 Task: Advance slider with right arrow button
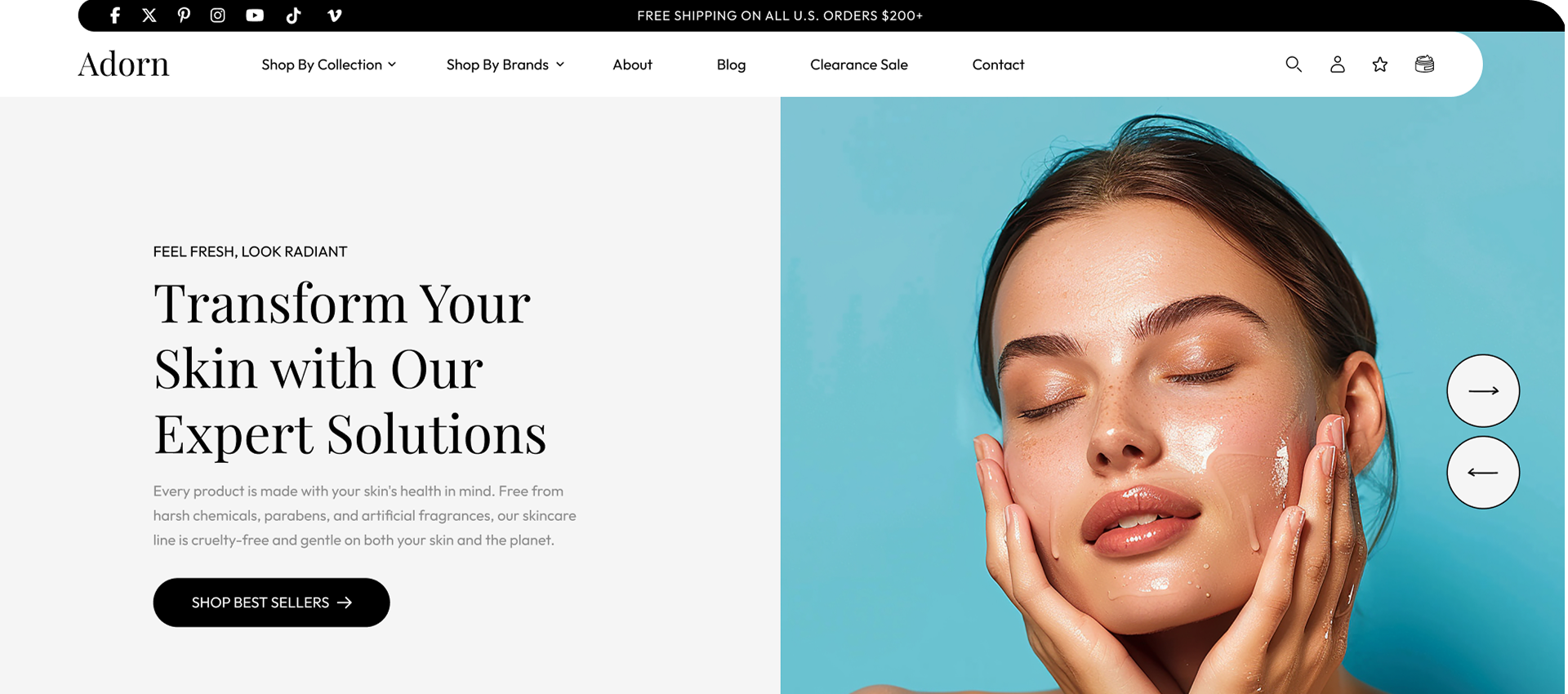tap(1483, 390)
